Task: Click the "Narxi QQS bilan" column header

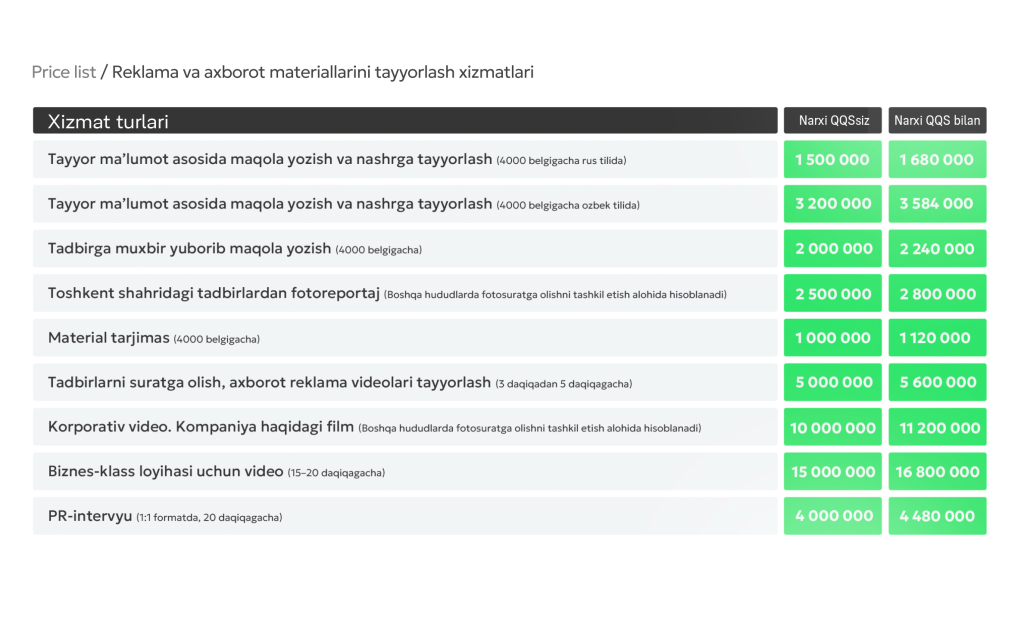Action: (x=937, y=121)
